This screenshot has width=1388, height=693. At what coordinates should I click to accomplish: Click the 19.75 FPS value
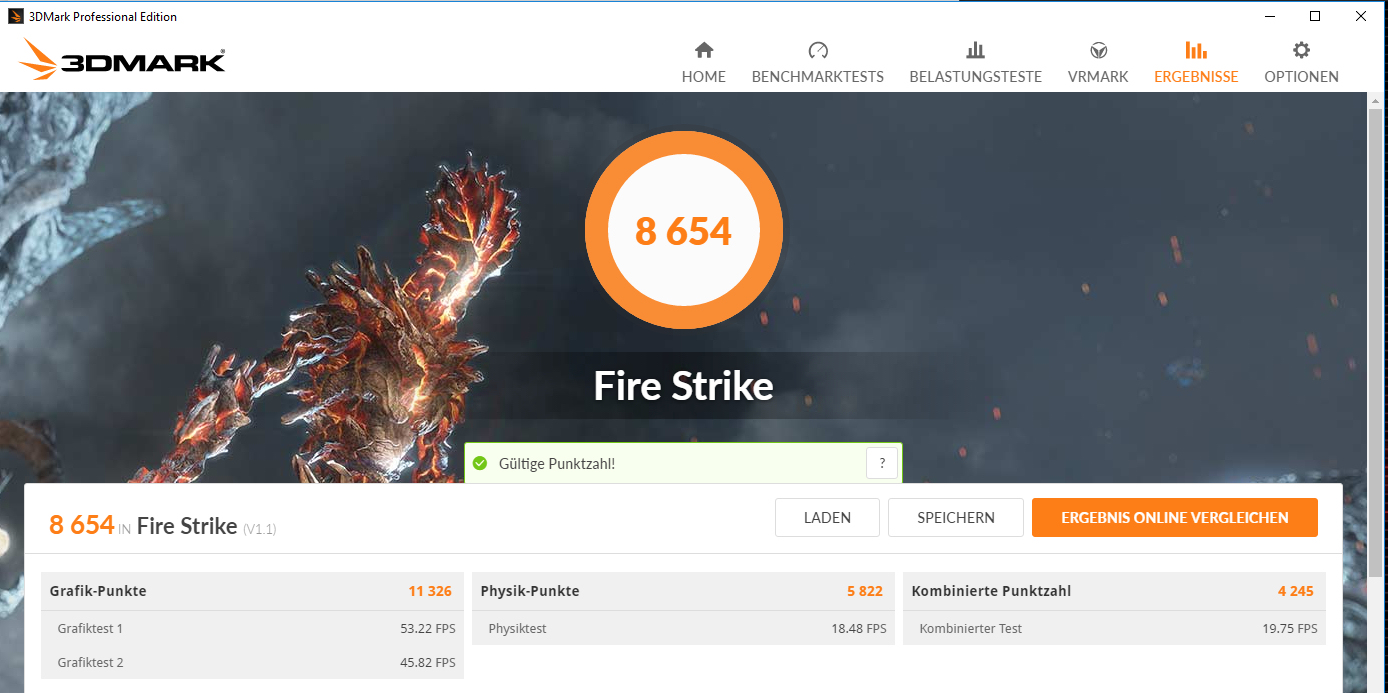1290,629
